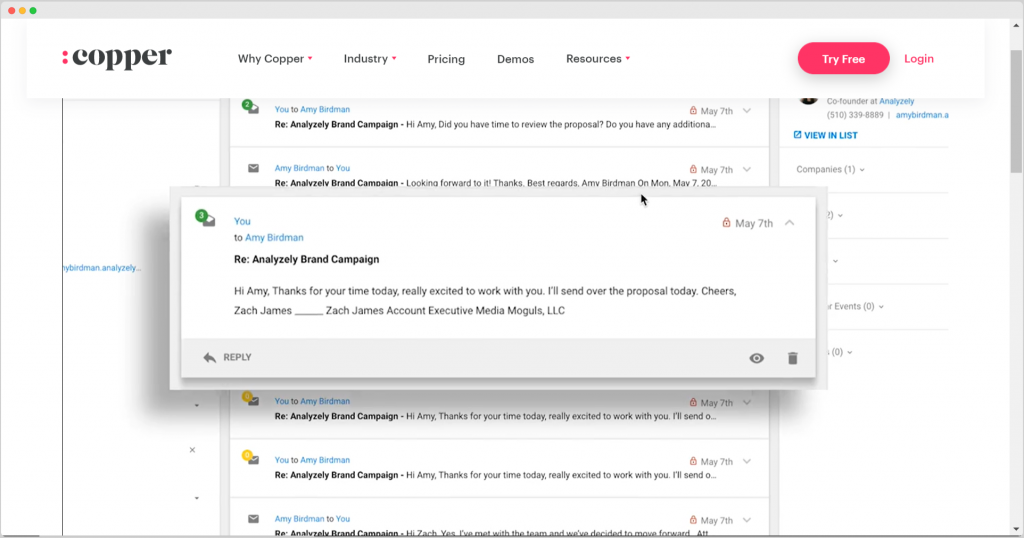The height and width of the screenshot is (538, 1024).
Task: Click the page vertical scrollbar
Action: click(1016, 111)
